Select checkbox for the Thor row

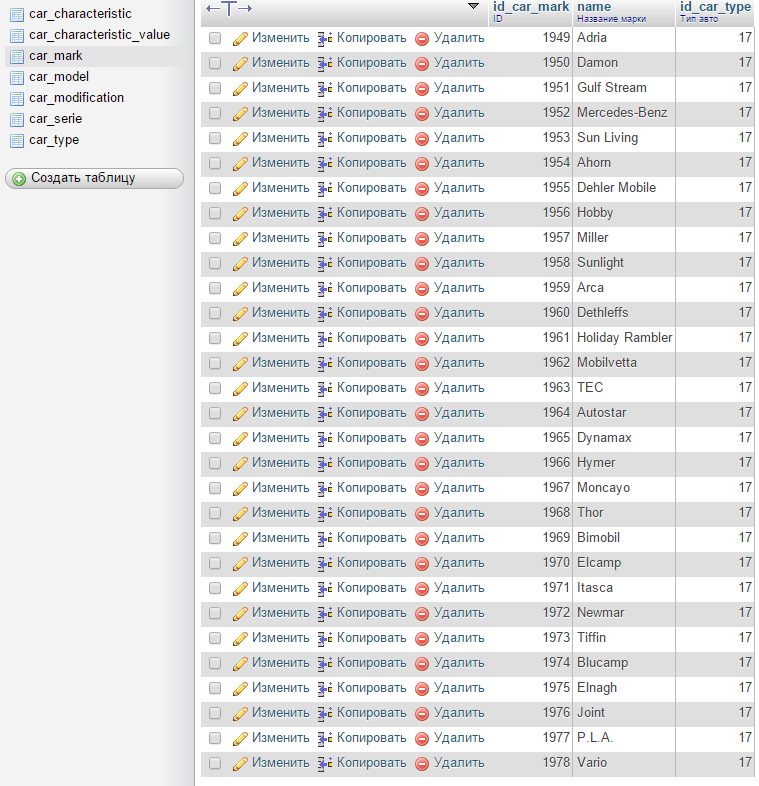(x=215, y=513)
